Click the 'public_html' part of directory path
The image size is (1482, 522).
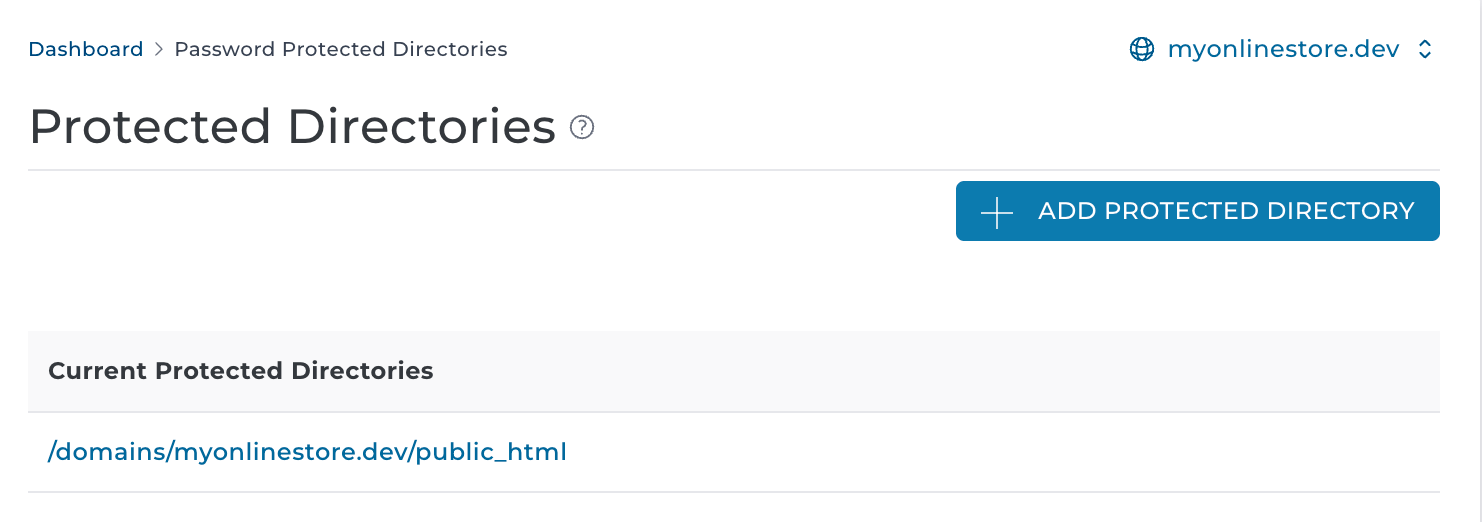(x=491, y=452)
